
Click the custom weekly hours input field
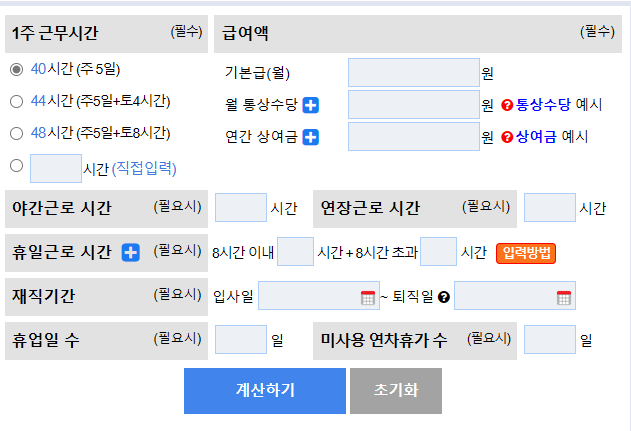[x=56, y=168]
